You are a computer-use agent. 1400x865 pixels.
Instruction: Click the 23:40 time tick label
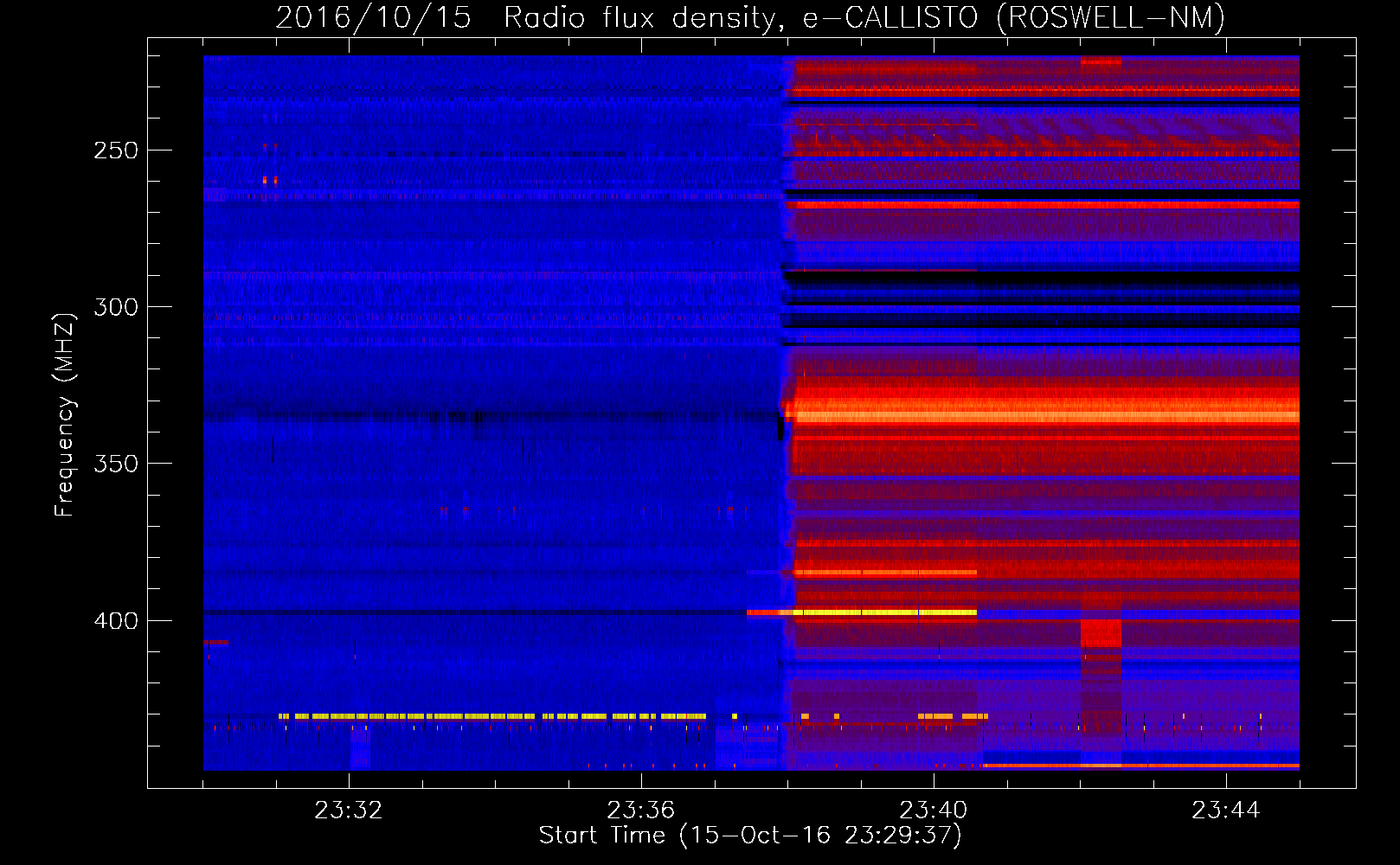pyautogui.click(x=933, y=811)
